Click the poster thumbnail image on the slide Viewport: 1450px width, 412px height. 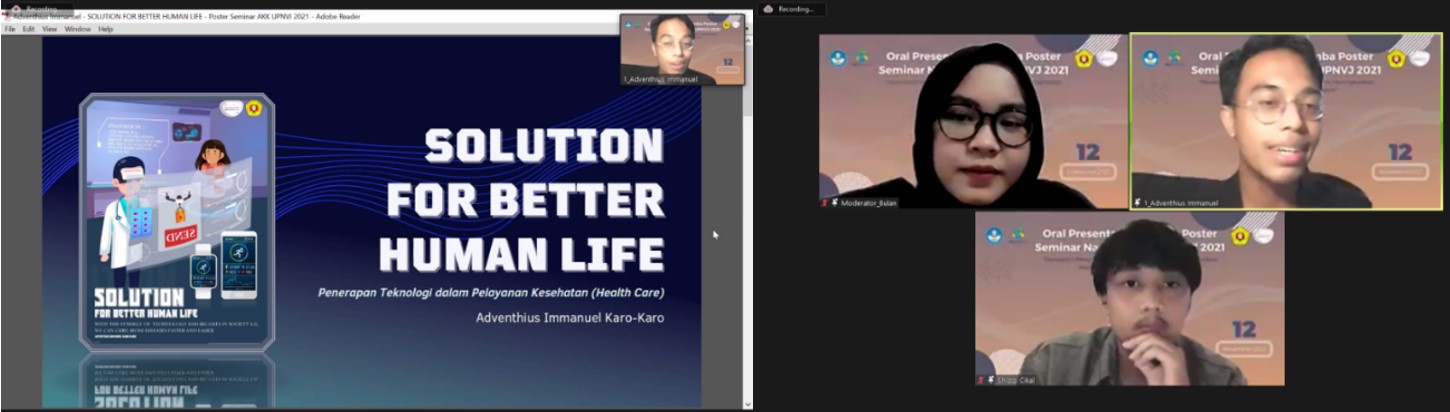(x=177, y=220)
